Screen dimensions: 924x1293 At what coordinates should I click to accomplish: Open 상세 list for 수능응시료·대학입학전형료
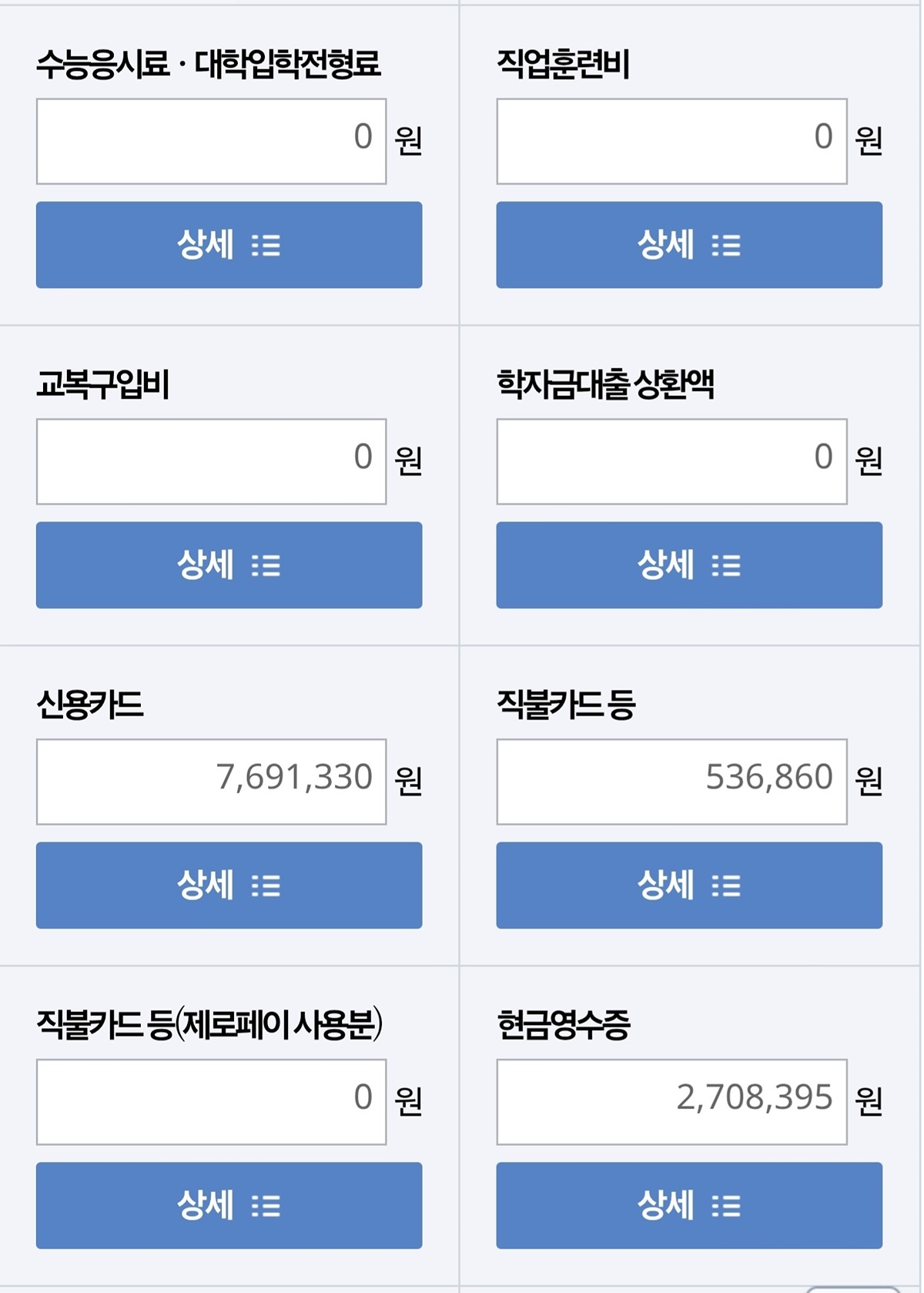229,245
